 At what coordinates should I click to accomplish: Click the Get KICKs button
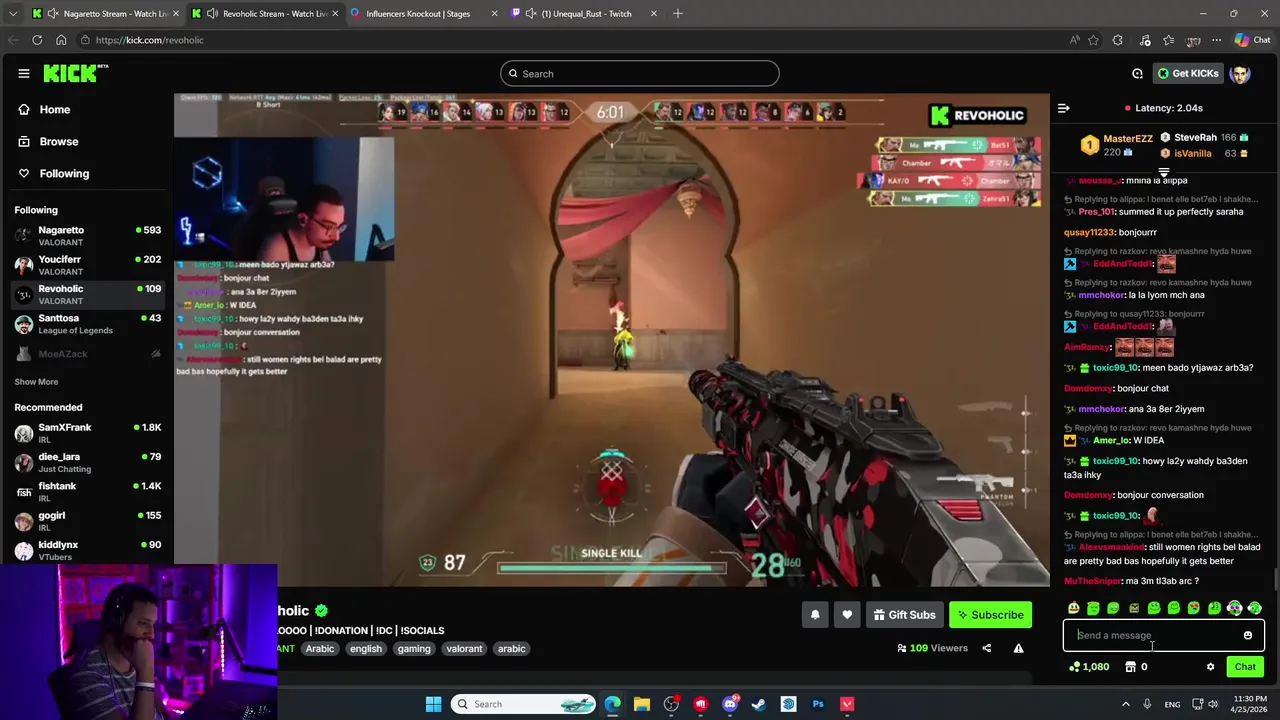[1188, 73]
